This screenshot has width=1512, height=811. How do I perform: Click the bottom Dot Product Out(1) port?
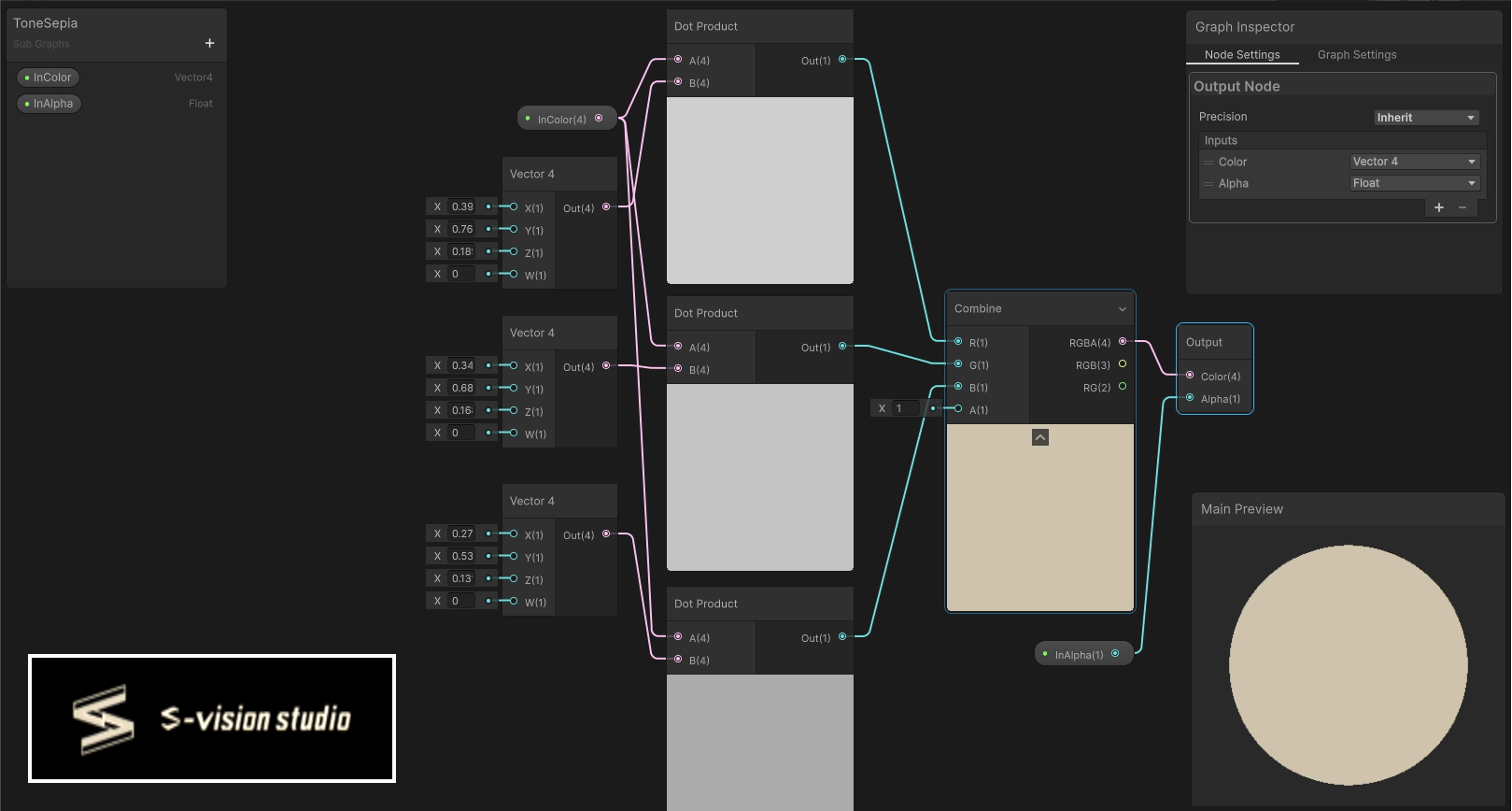click(842, 636)
